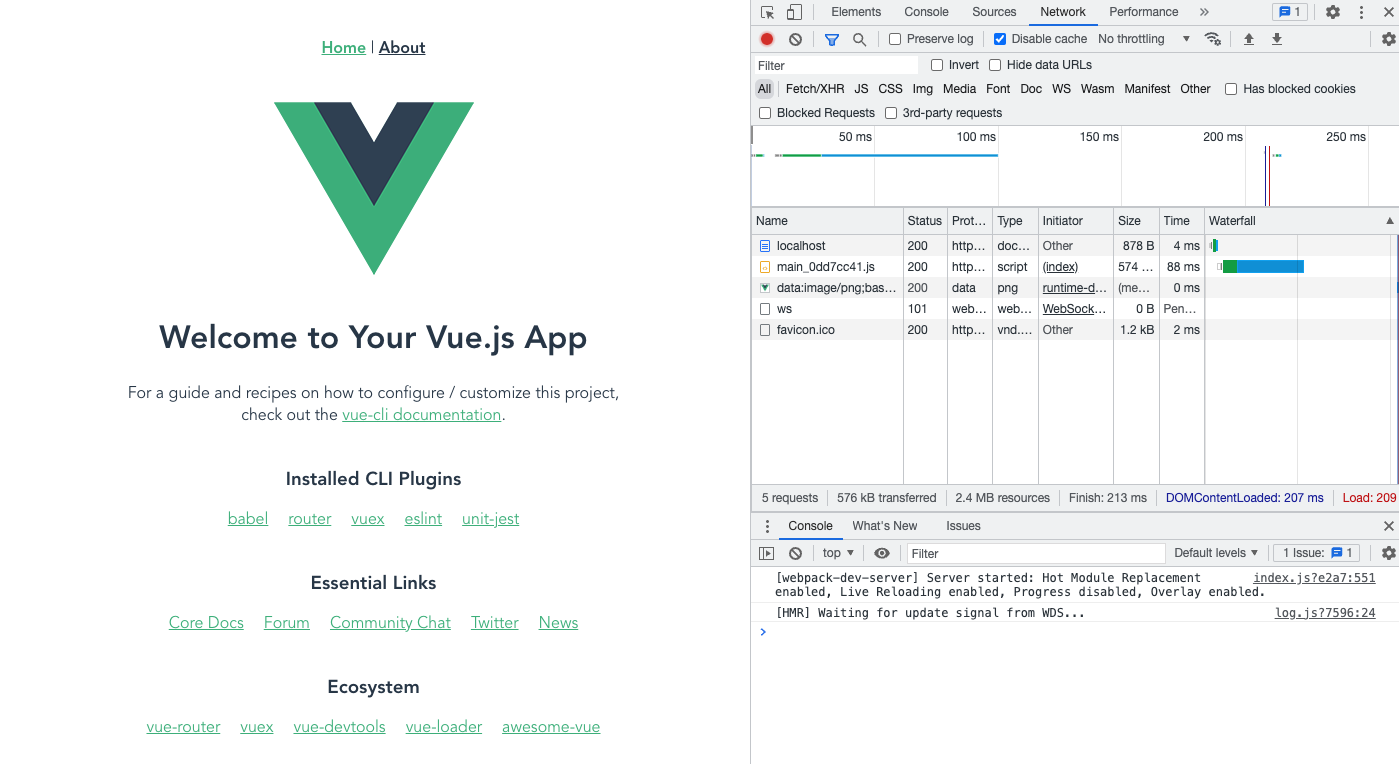Filter requests by JS type
The width and height of the screenshot is (1399, 764).
click(861, 89)
